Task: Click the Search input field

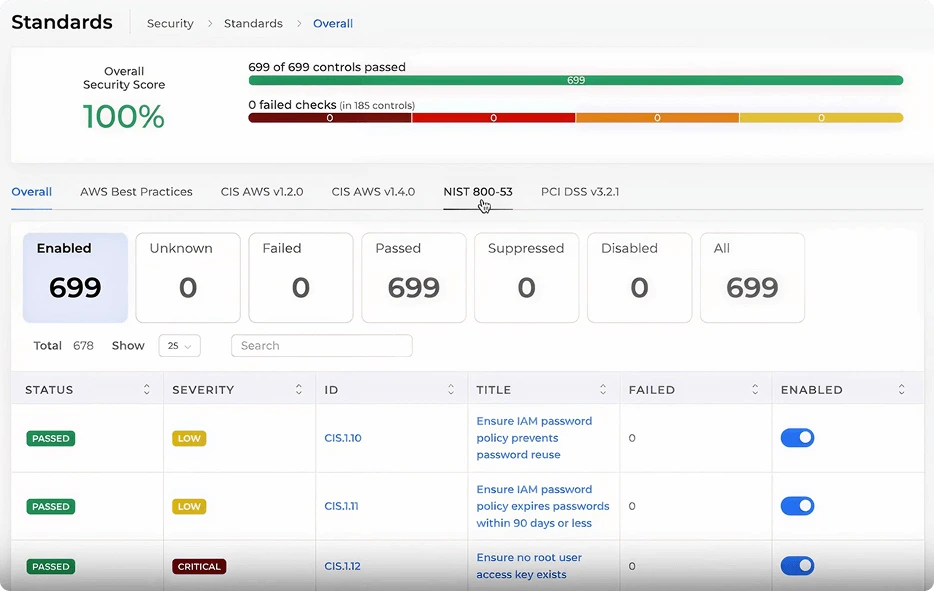Action: pyautogui.click(x=321, y=346)
